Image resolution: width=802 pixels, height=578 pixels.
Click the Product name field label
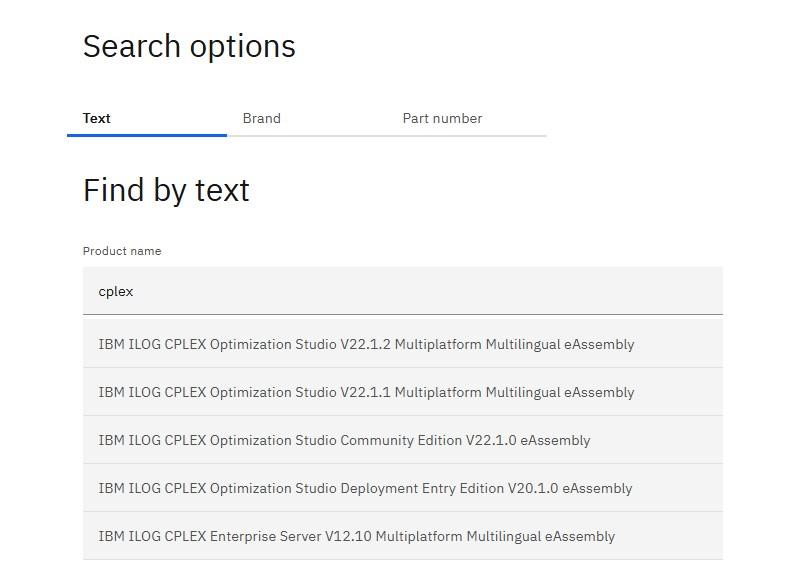(122, 251)
